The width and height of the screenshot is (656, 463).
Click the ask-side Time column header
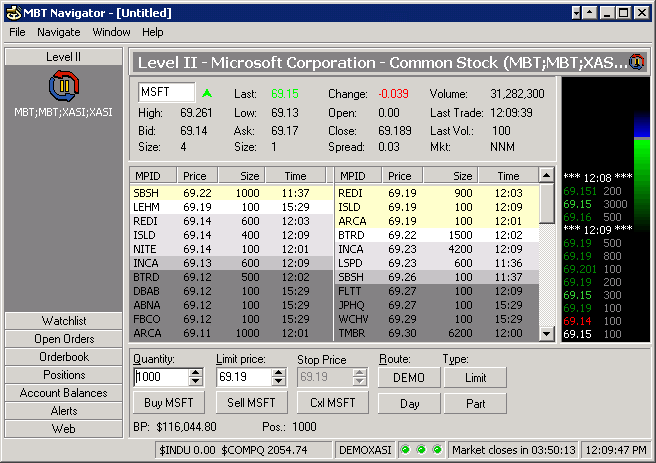(x=508, y=176)
